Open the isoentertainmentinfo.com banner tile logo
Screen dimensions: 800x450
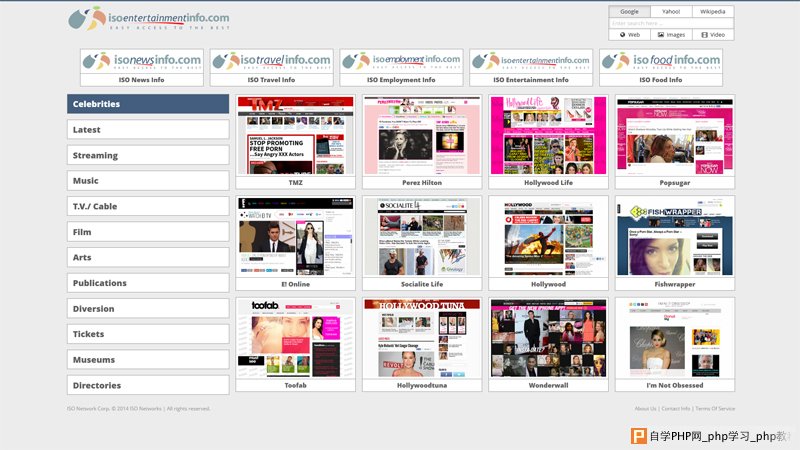(531, 61)
